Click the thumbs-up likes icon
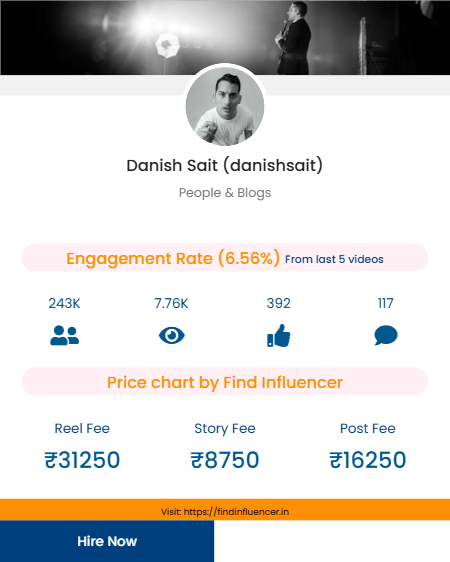This screenshot has height=562, width=450. pos(279,335)
